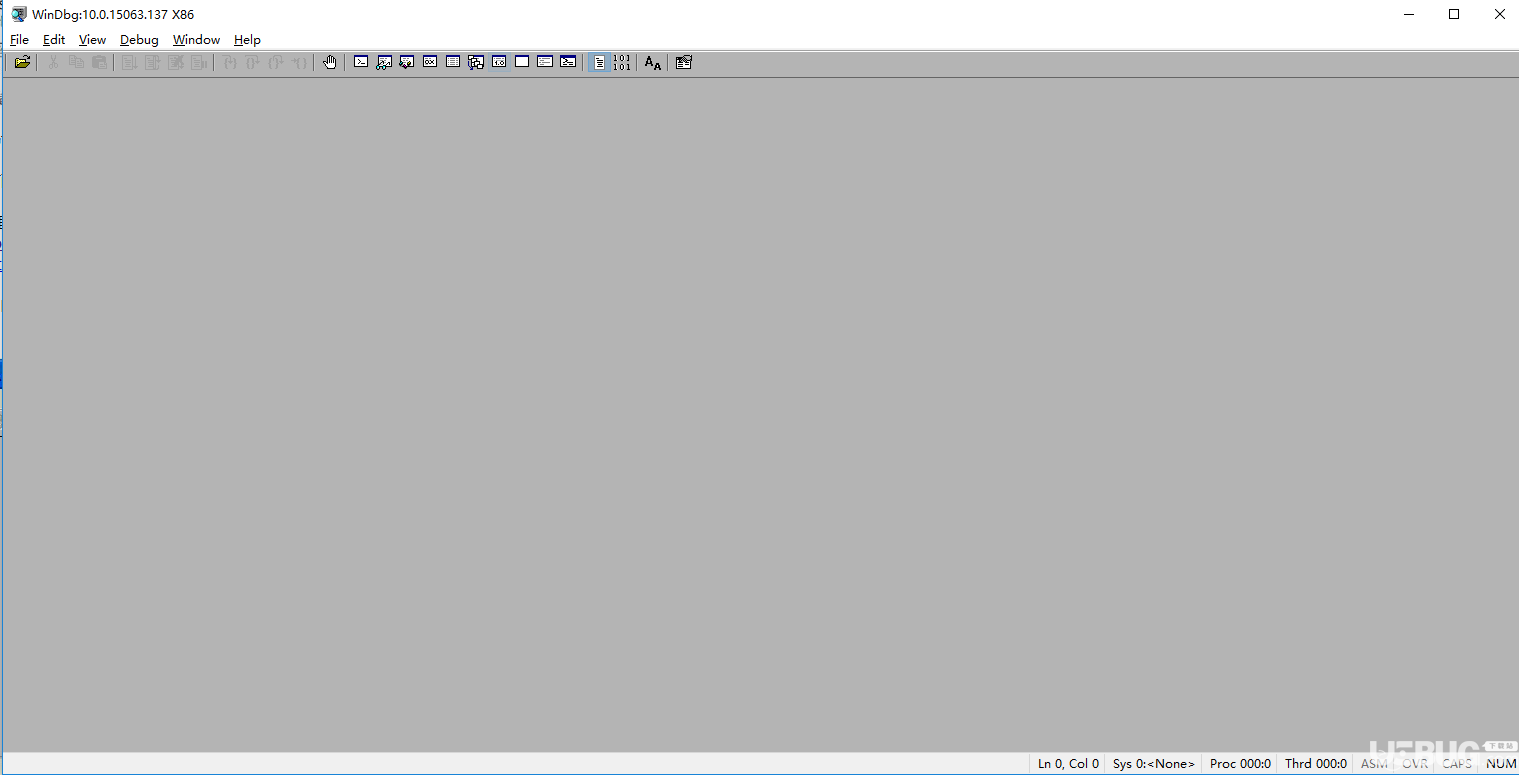
Task: Open the Command Browser window icon
Action: click(568, 62)
